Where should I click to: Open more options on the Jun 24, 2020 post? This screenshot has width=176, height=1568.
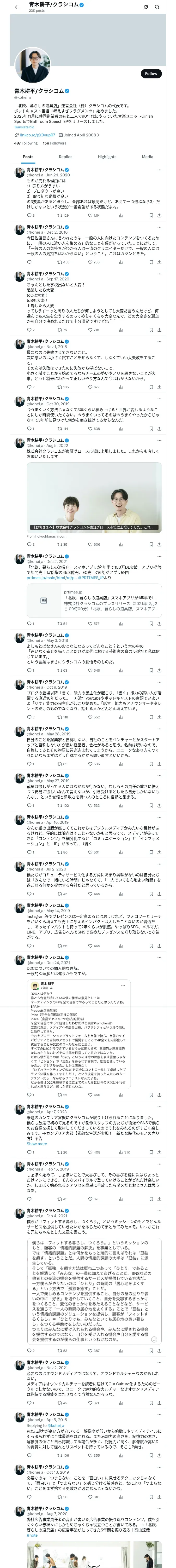pyautogui.click(x=160, y=170)
